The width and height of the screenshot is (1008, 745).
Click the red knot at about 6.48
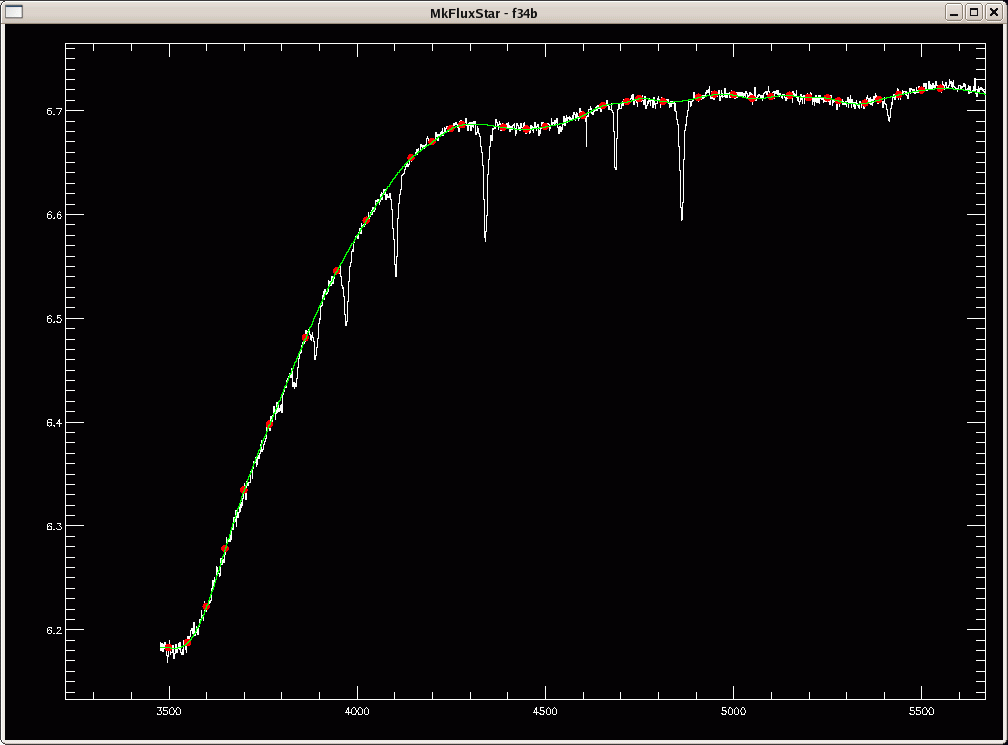(x=306, y=337)
